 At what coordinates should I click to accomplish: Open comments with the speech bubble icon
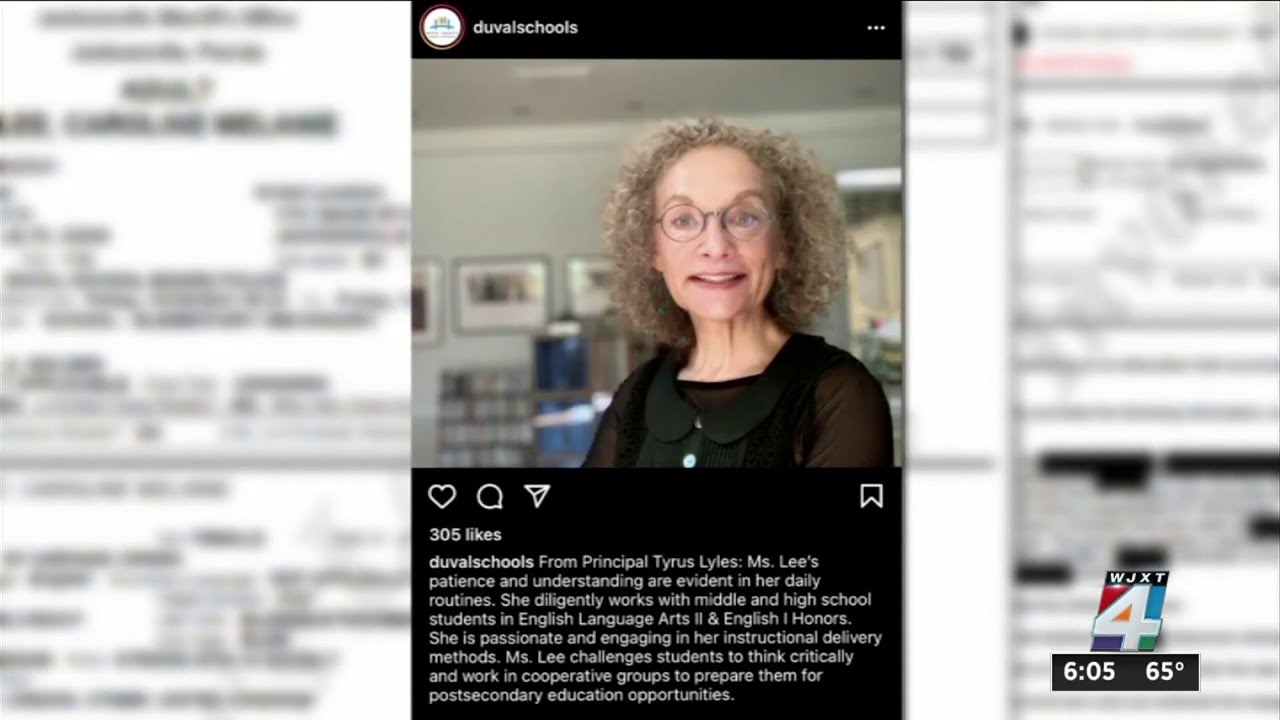click(x=490, y=496)
